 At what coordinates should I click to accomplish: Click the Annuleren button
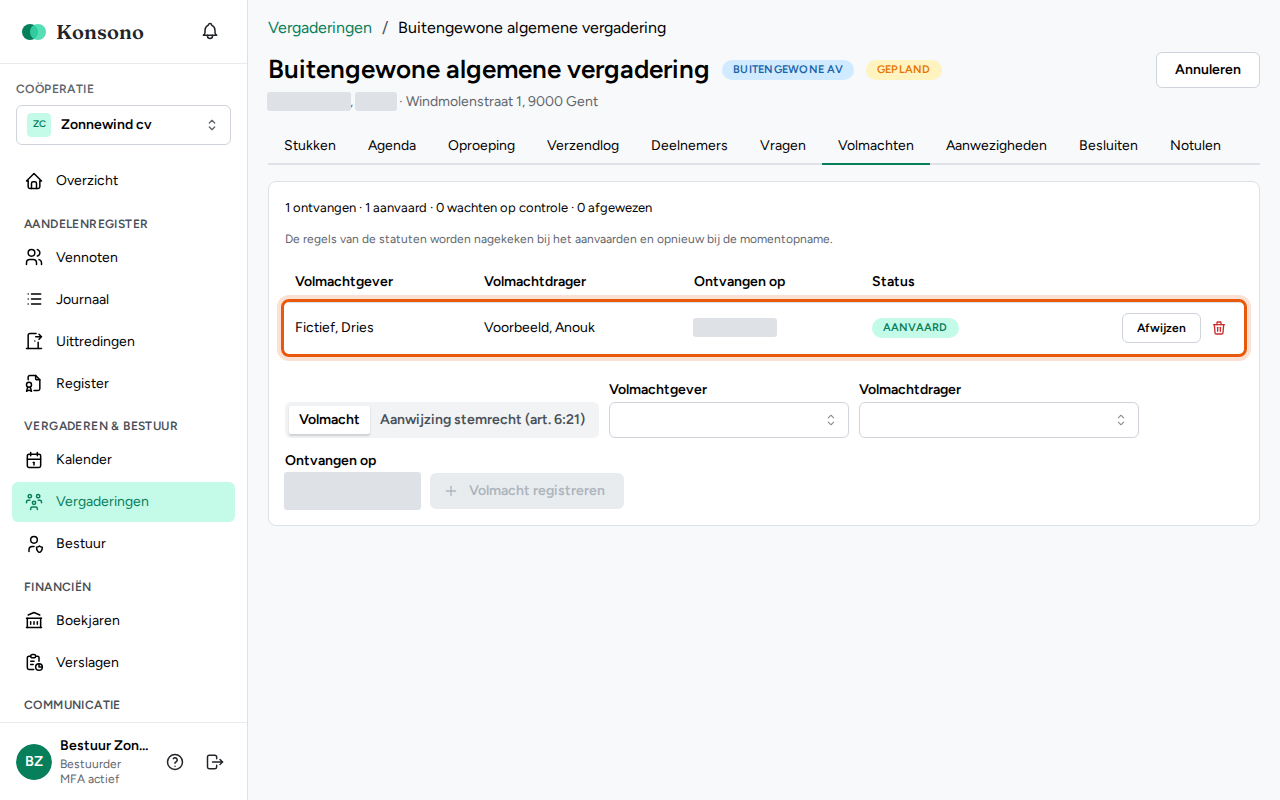tap(1208, 70)
